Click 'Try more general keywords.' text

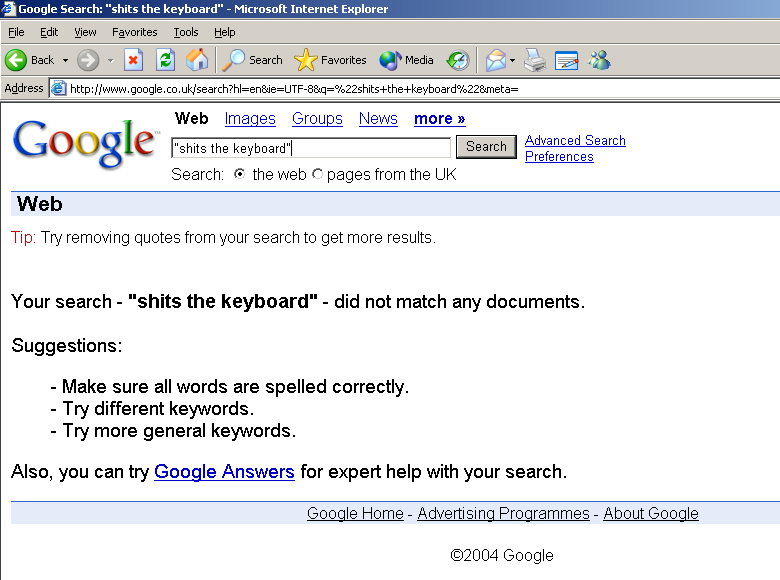[x=179, y=431]
